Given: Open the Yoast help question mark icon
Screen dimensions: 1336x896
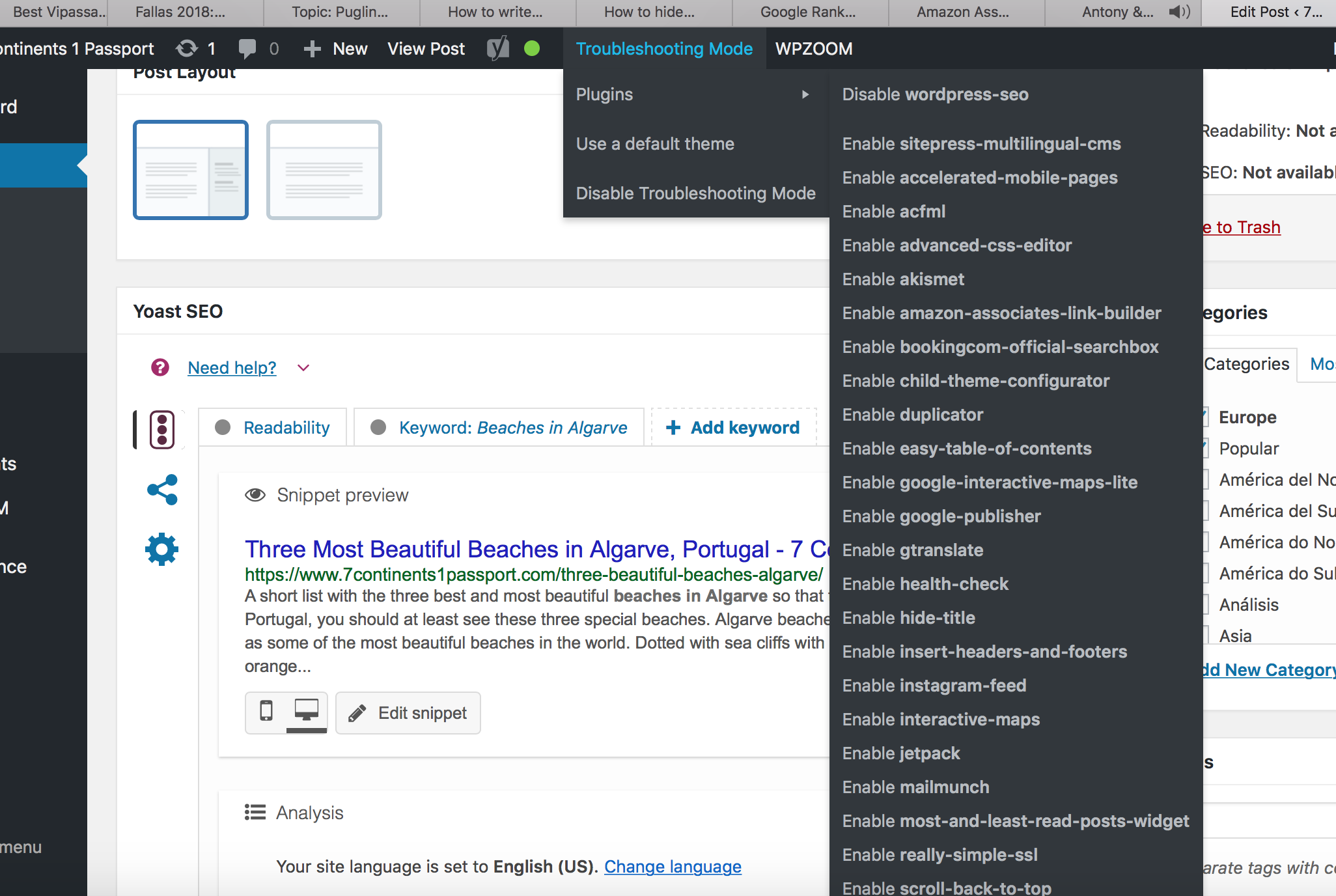Looking at the screenshot, I should [160, 367].
